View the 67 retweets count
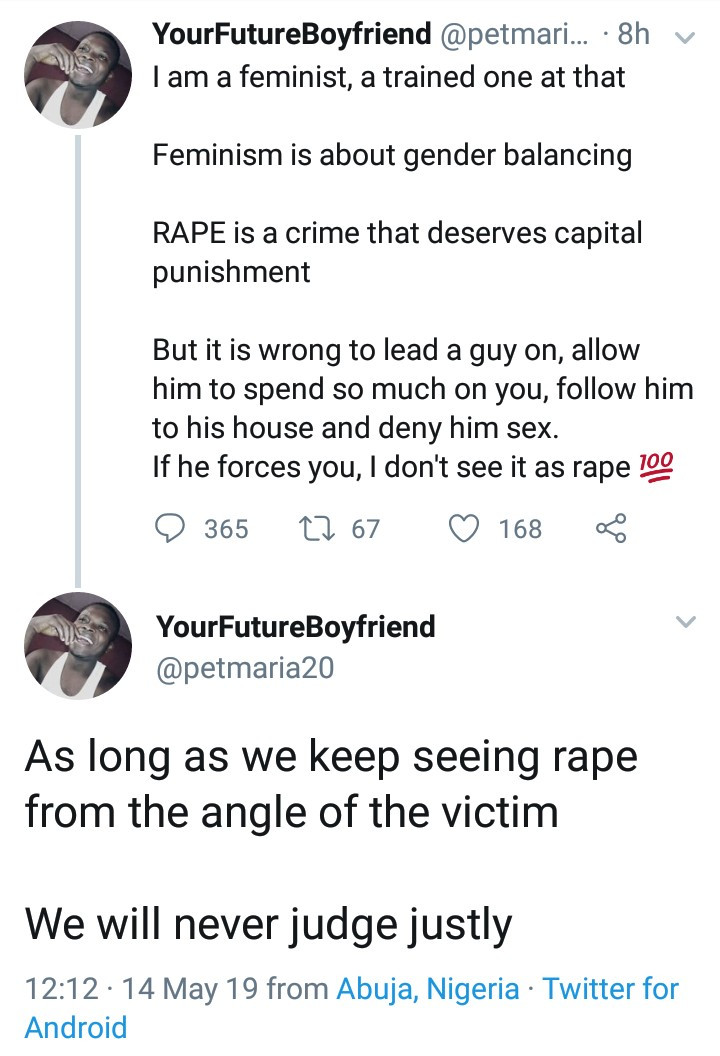 (366, 528)
